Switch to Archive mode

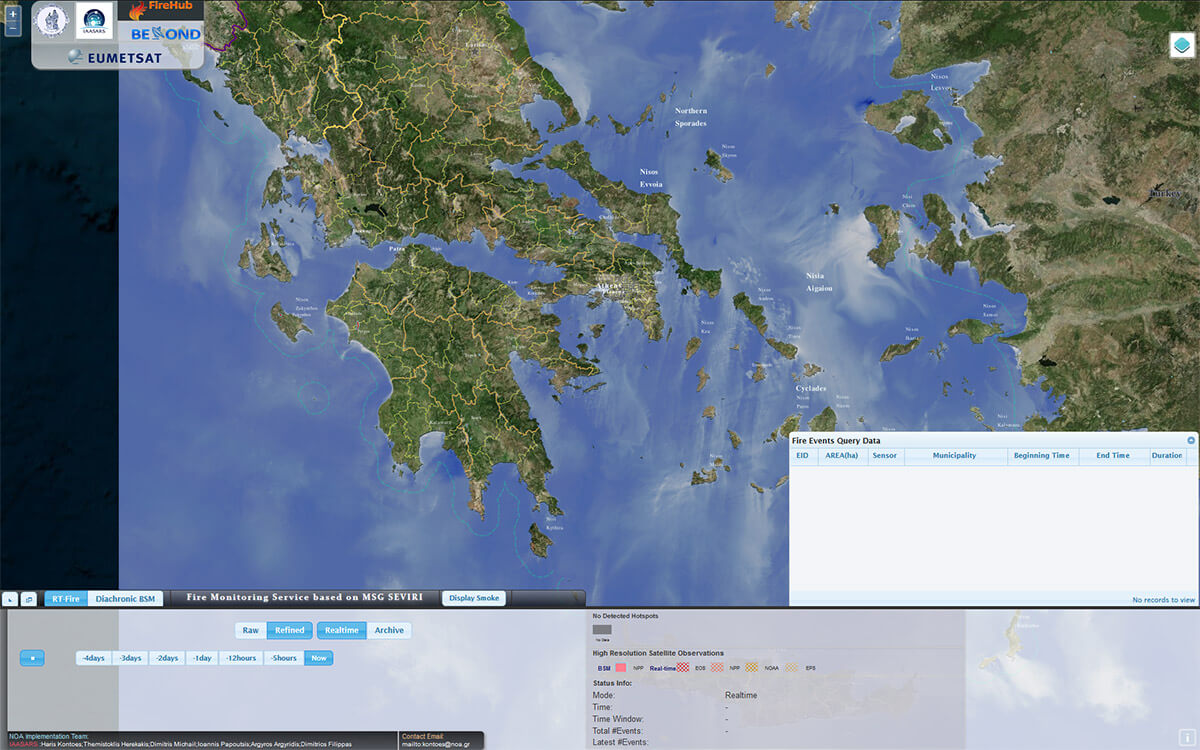pos(389,630)
